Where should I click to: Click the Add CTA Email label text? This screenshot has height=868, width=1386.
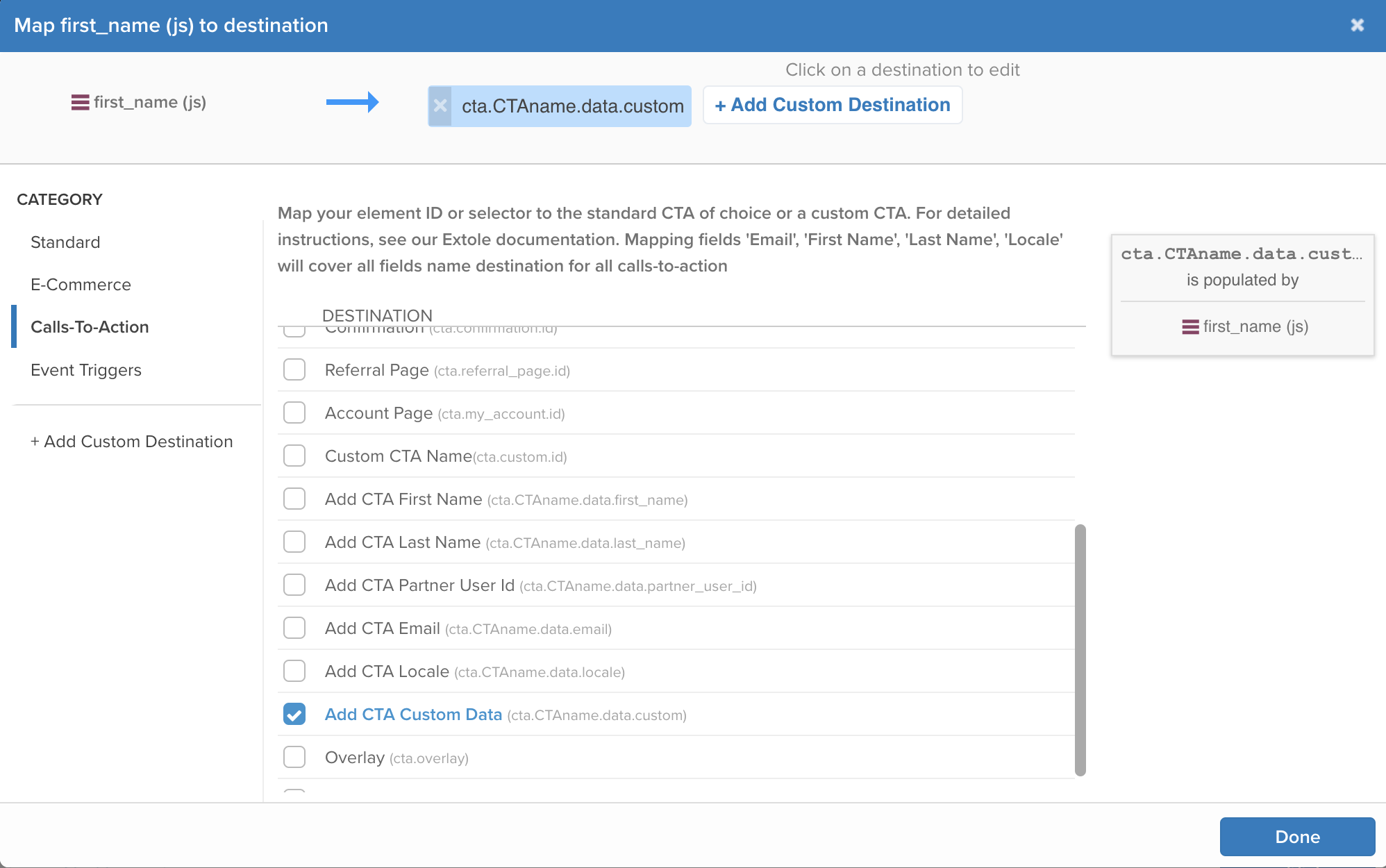click(x=383, y=628)
